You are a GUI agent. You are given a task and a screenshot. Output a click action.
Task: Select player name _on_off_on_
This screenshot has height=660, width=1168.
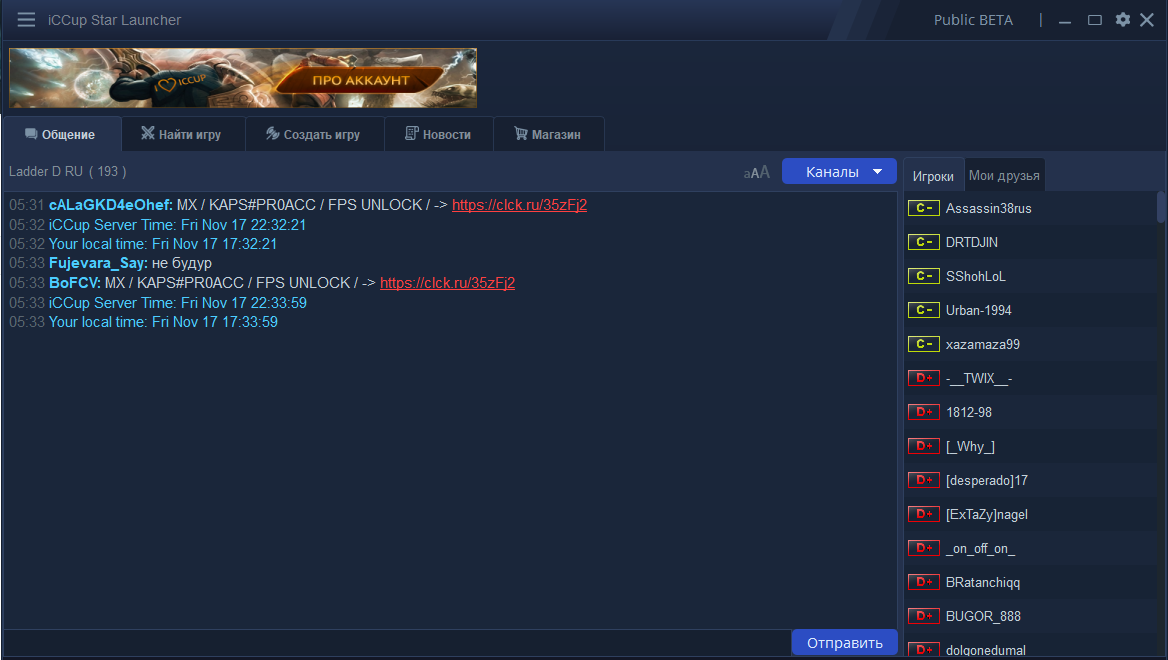tap(980, 548)
